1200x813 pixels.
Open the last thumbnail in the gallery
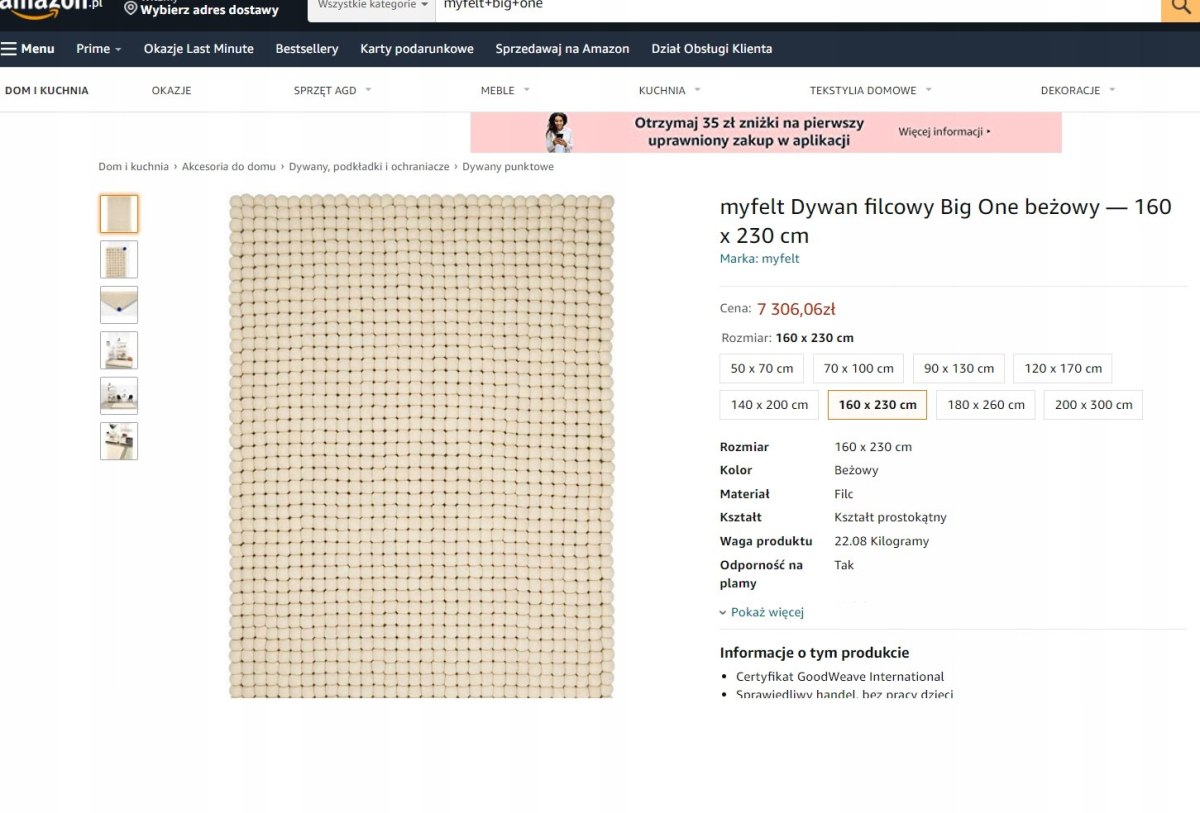tap(119, 441)
